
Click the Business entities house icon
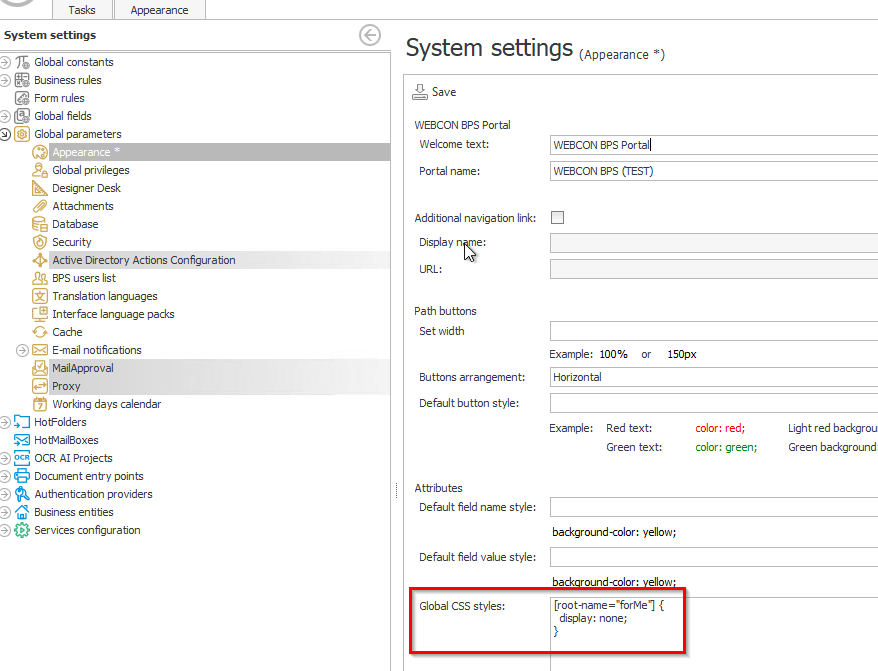22,512
